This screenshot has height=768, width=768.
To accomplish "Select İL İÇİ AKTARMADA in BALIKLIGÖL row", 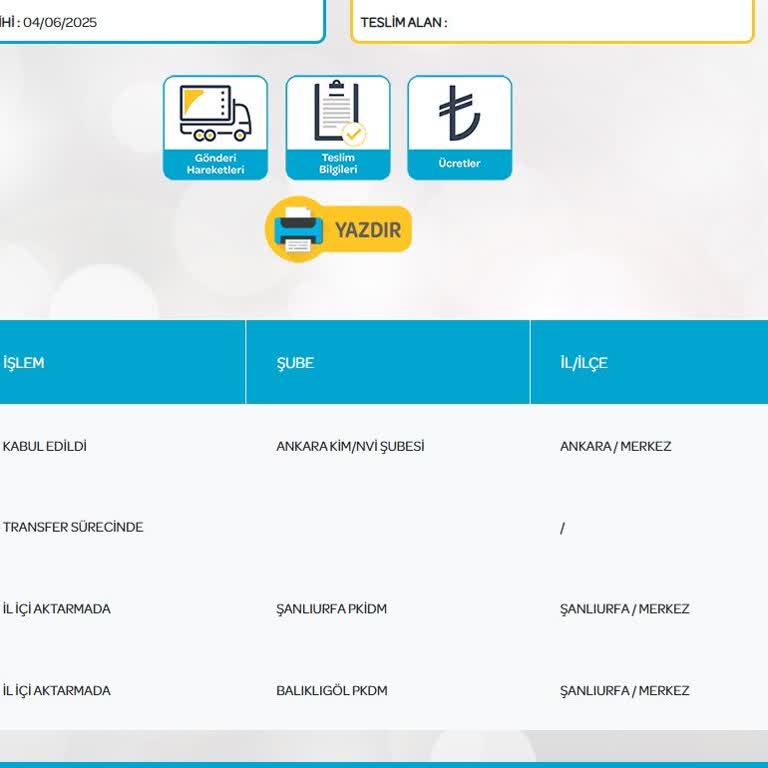I will tap(57, 691).
